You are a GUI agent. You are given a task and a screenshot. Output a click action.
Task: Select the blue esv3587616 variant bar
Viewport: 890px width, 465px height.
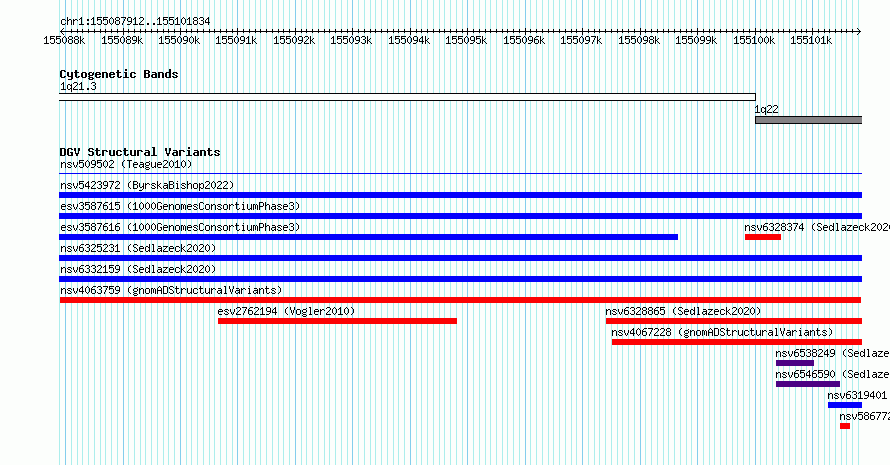368,237
